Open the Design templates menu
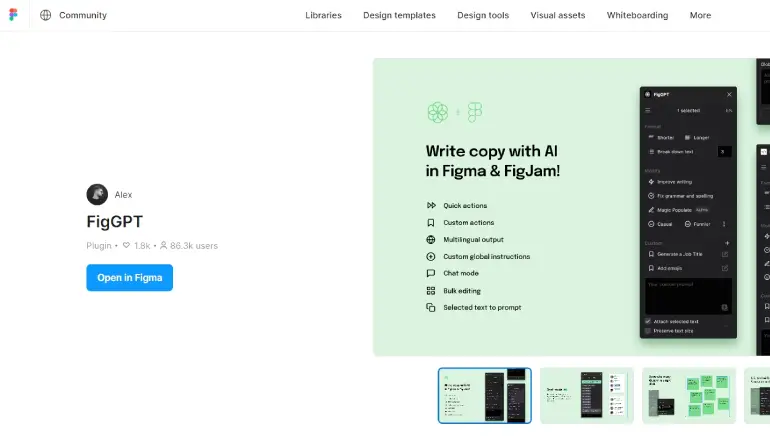 [x=399, y=15]
